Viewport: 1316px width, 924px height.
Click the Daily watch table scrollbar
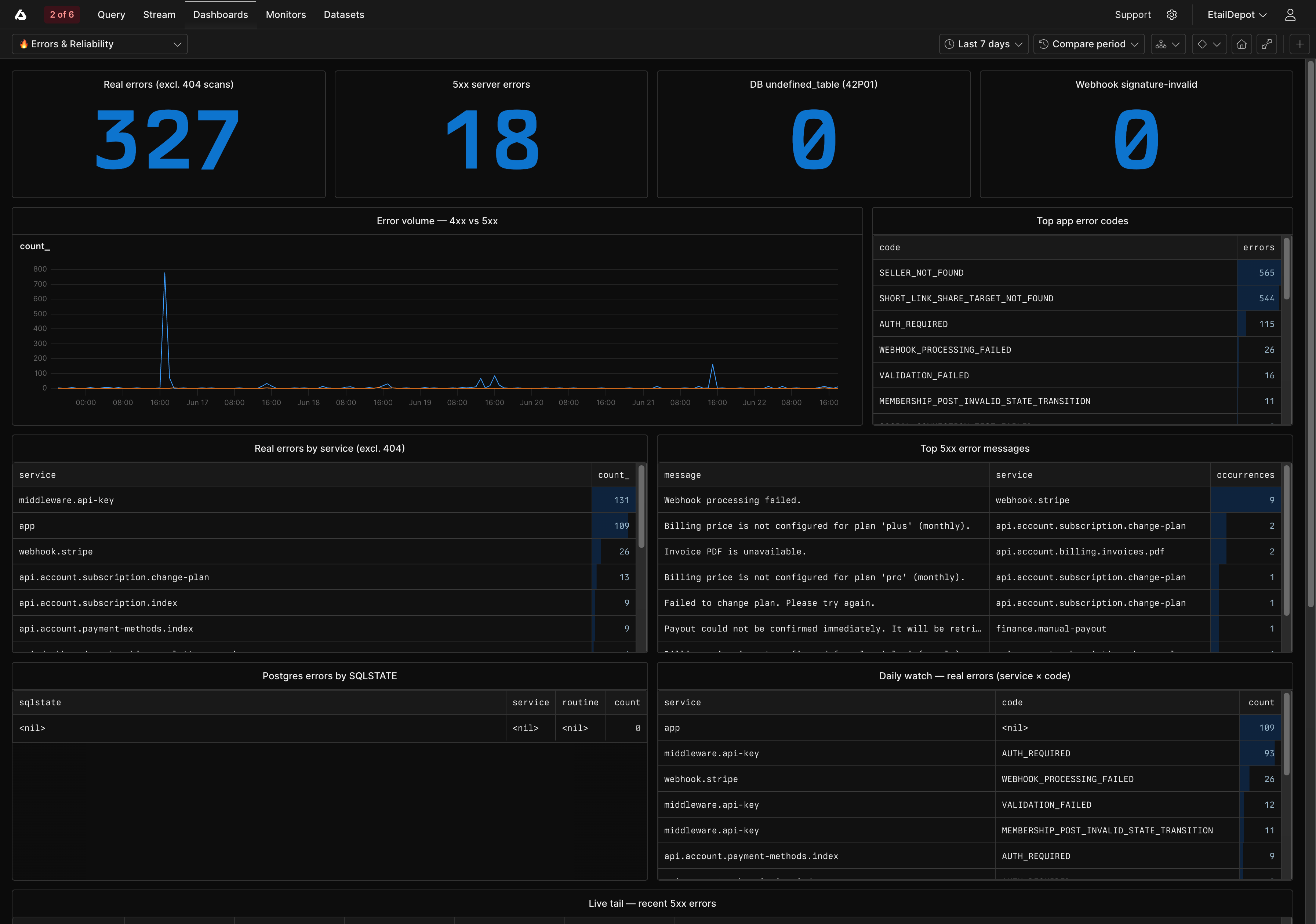(1286, 734)
